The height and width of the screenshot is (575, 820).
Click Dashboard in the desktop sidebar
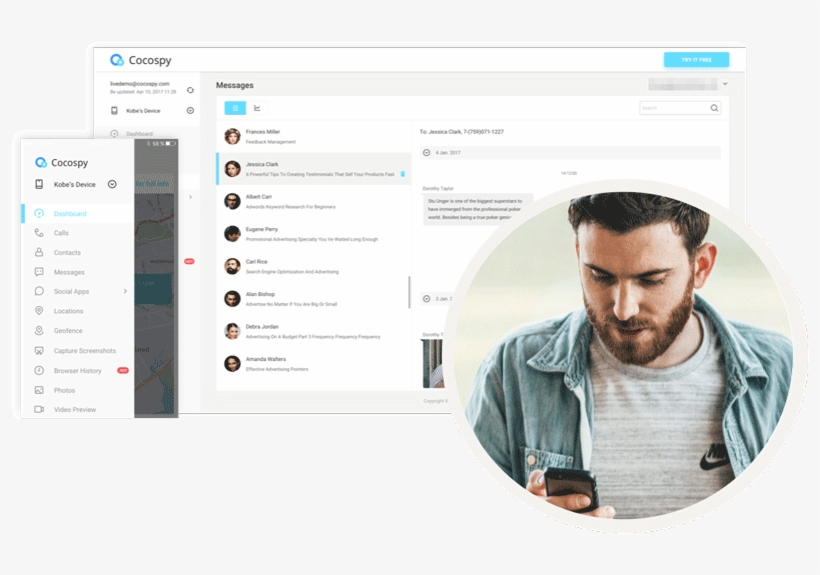pos(139,134)
